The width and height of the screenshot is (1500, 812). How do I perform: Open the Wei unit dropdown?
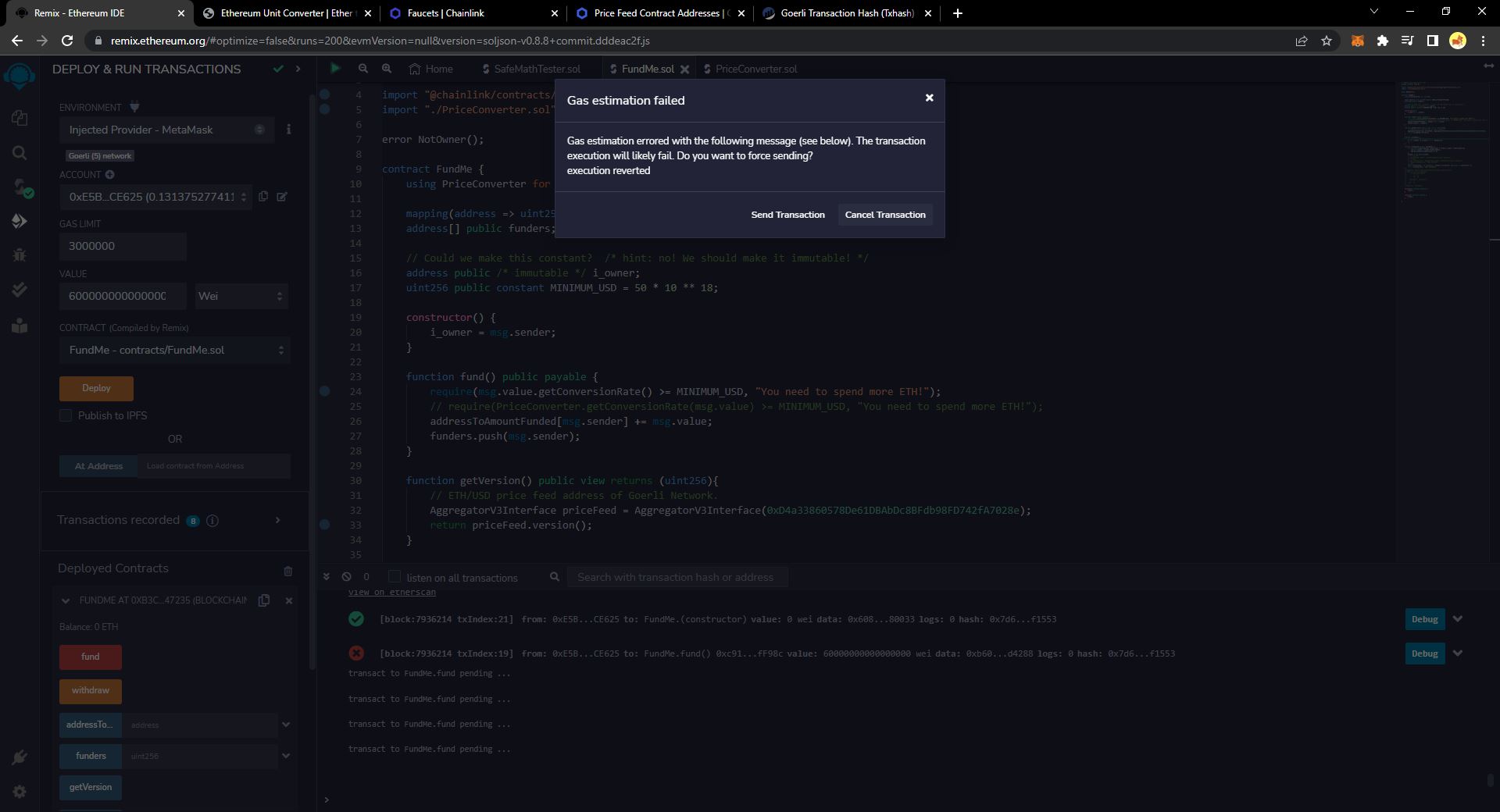(x=241, y=296)
